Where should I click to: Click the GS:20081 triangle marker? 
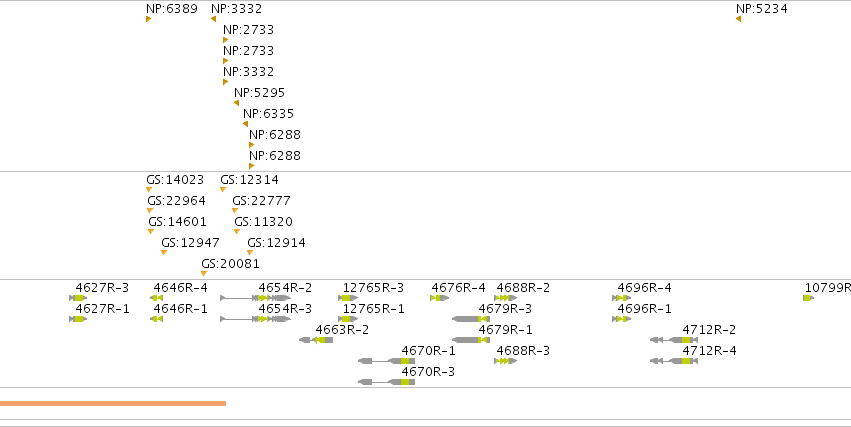tap(204, 273)
